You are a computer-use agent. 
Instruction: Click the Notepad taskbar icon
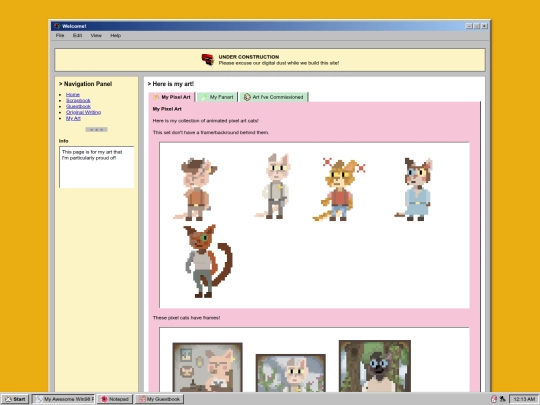[x=104, y=399]
